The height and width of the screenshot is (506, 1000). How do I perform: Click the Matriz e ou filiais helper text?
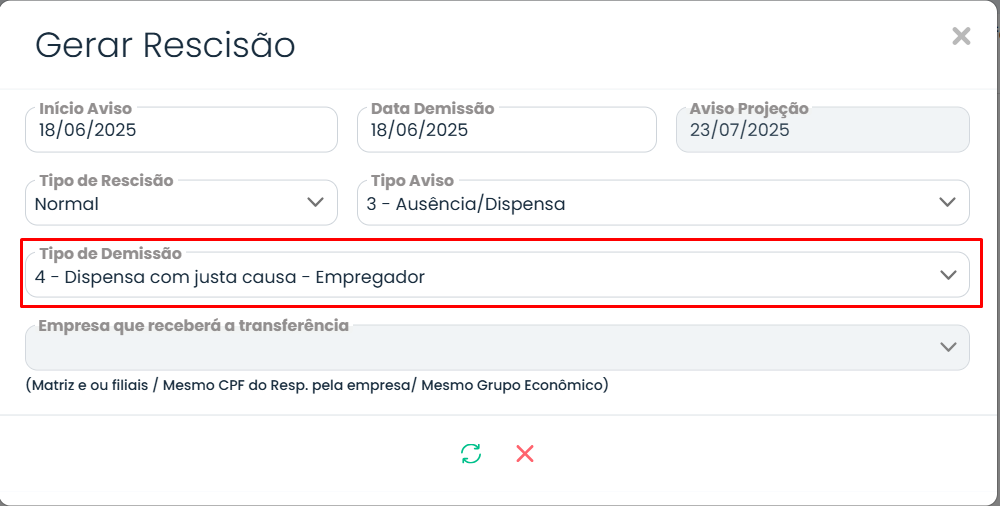316,385
